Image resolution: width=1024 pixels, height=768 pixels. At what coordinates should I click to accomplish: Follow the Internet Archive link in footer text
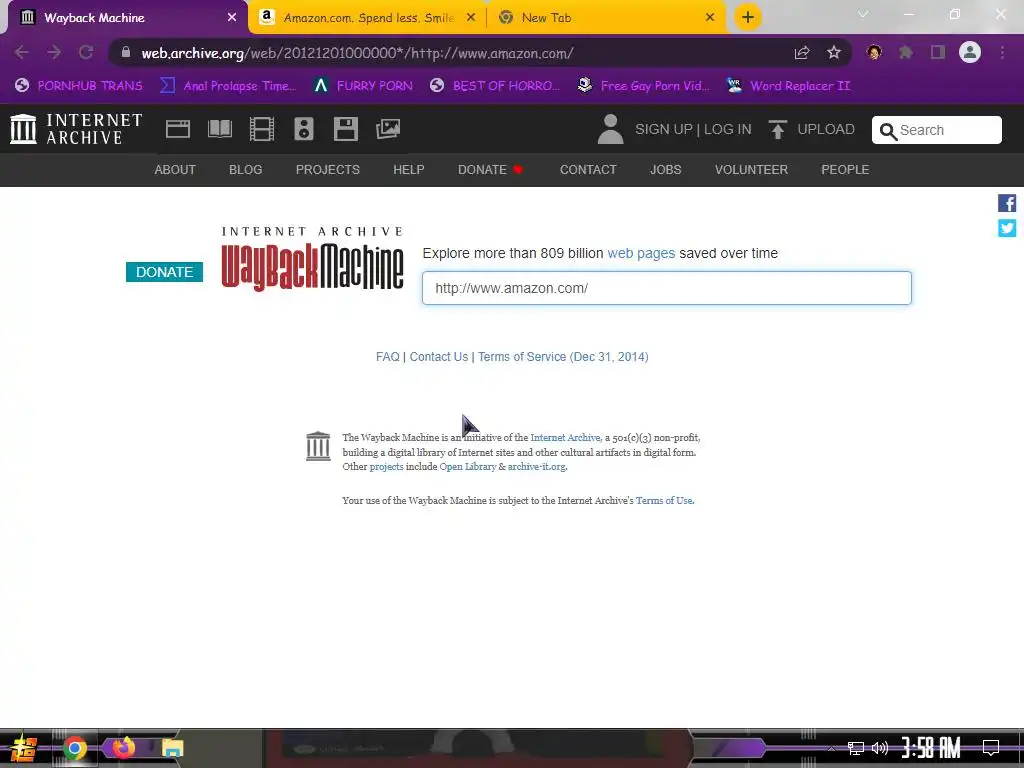click(x=565, y=438)
